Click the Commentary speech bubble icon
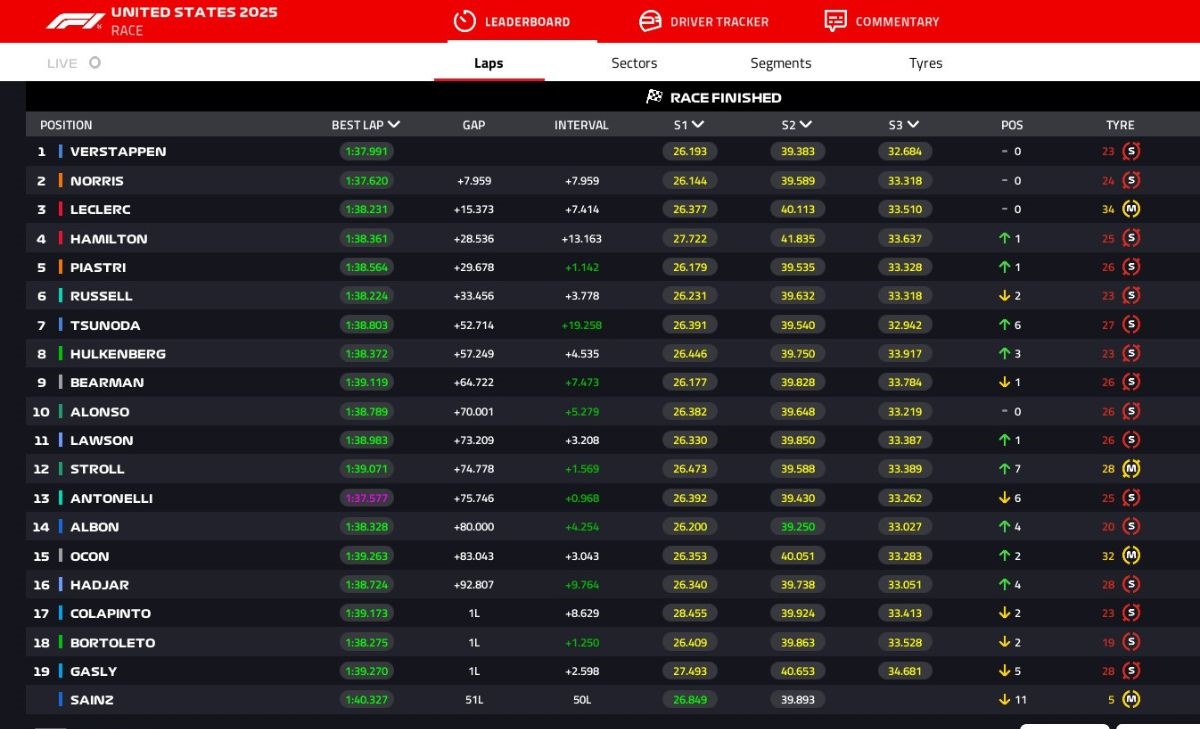This screenshot has height=729, width=1200. [x=835, y=21]
